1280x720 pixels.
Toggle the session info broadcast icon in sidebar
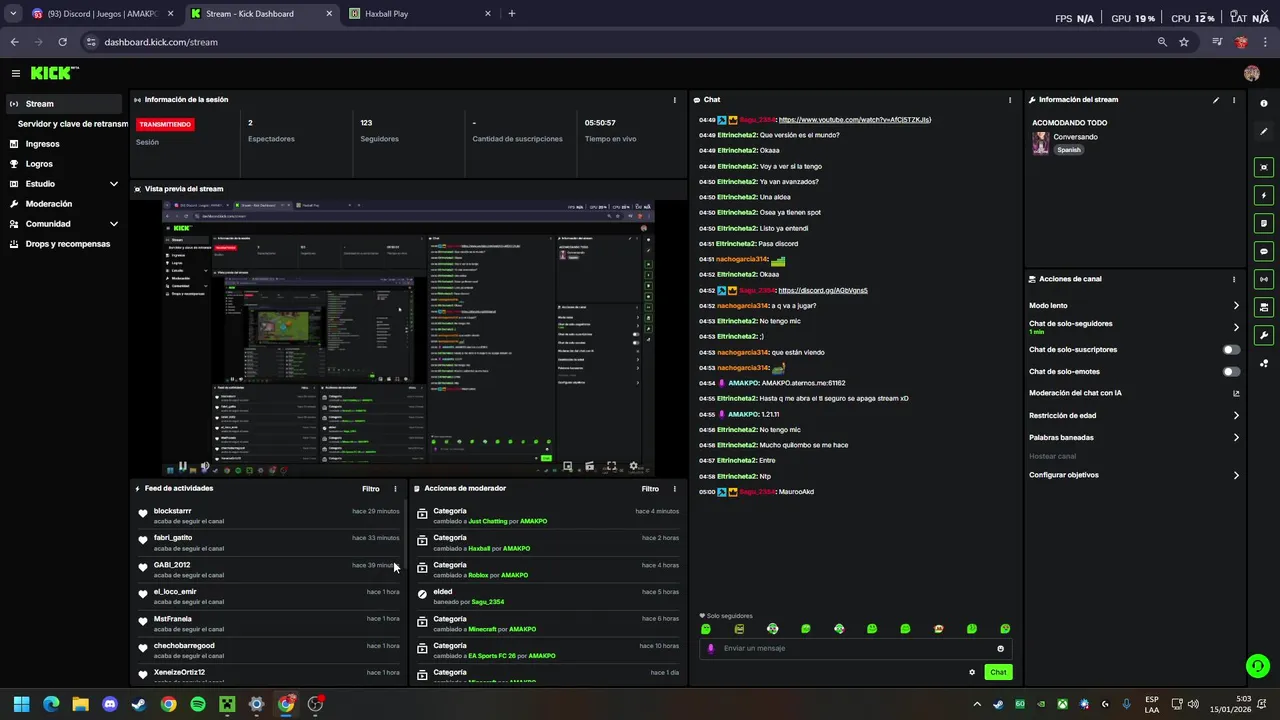1264,279
